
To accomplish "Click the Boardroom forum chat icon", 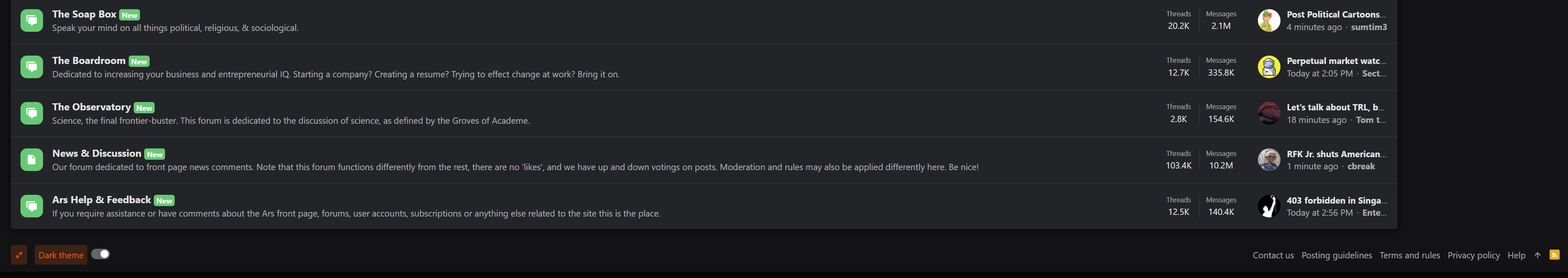I will [32, 67].
